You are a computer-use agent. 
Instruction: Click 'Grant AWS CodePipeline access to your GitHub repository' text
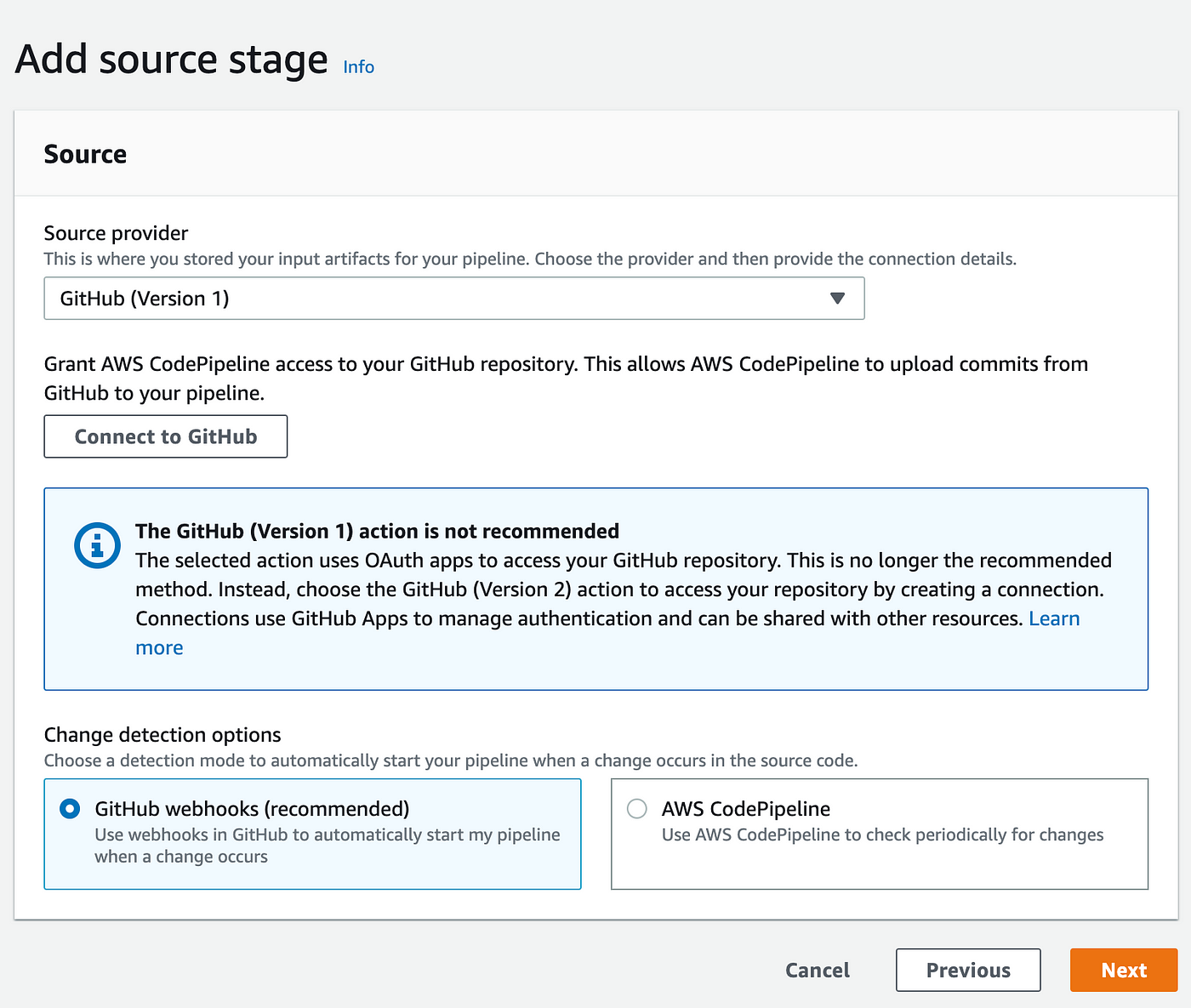pos(567,378)
